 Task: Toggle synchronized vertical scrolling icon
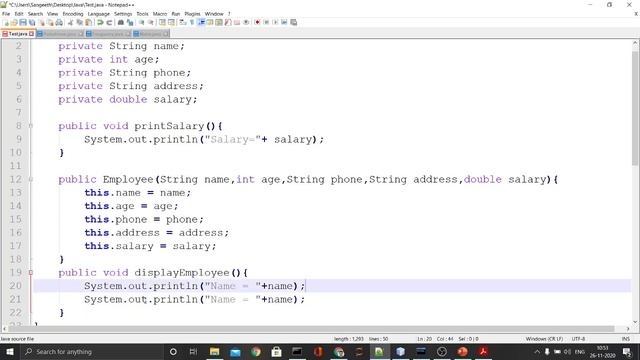(162, 22)
